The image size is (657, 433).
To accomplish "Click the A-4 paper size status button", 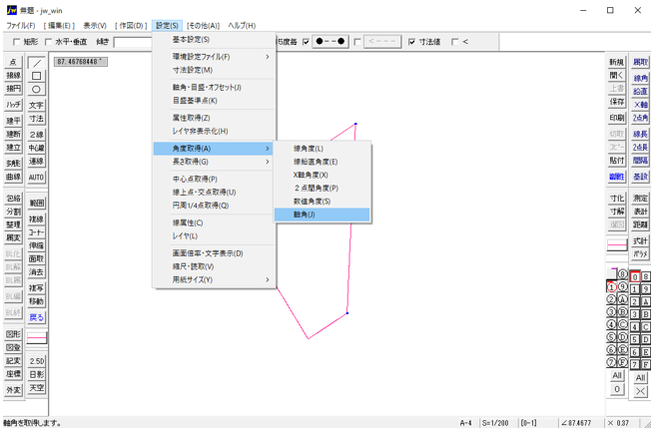I will [x=466, y=423].
